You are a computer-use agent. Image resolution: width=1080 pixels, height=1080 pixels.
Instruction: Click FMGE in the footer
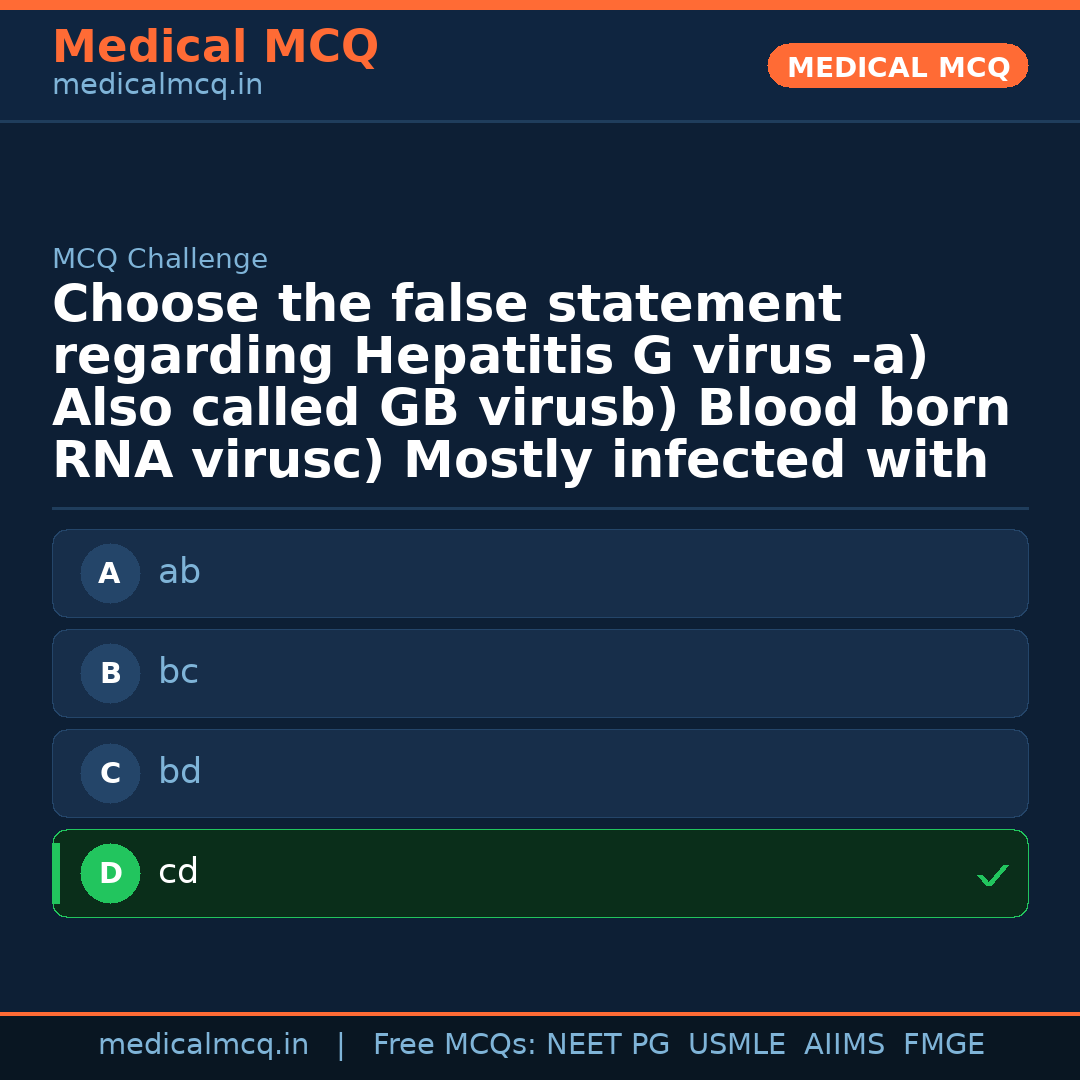point(943,1045)
